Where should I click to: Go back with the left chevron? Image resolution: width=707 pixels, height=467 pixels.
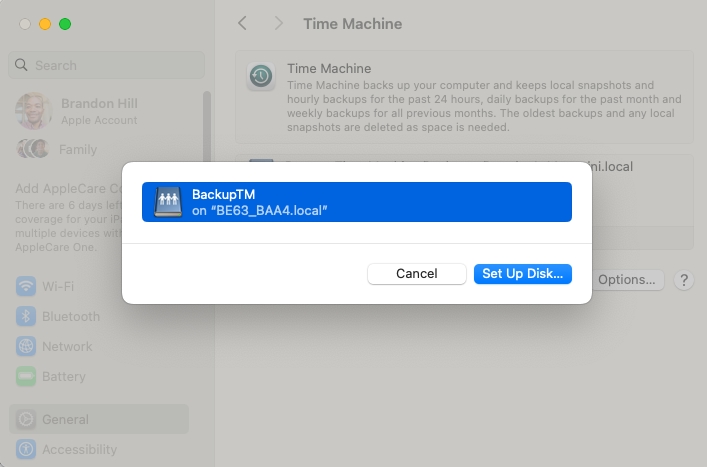point(243,23)
